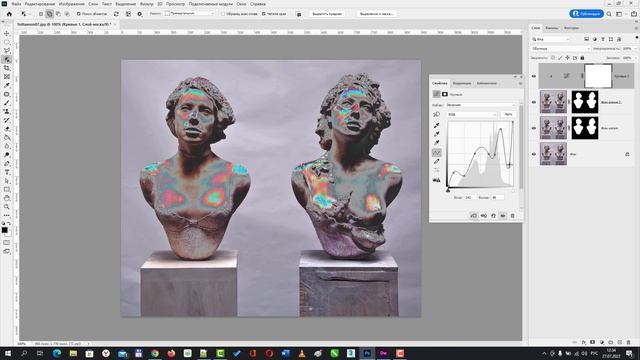640x360 pixels.
Task: Click the adjustment layer filter icon
Action: [x=595, y=39]
